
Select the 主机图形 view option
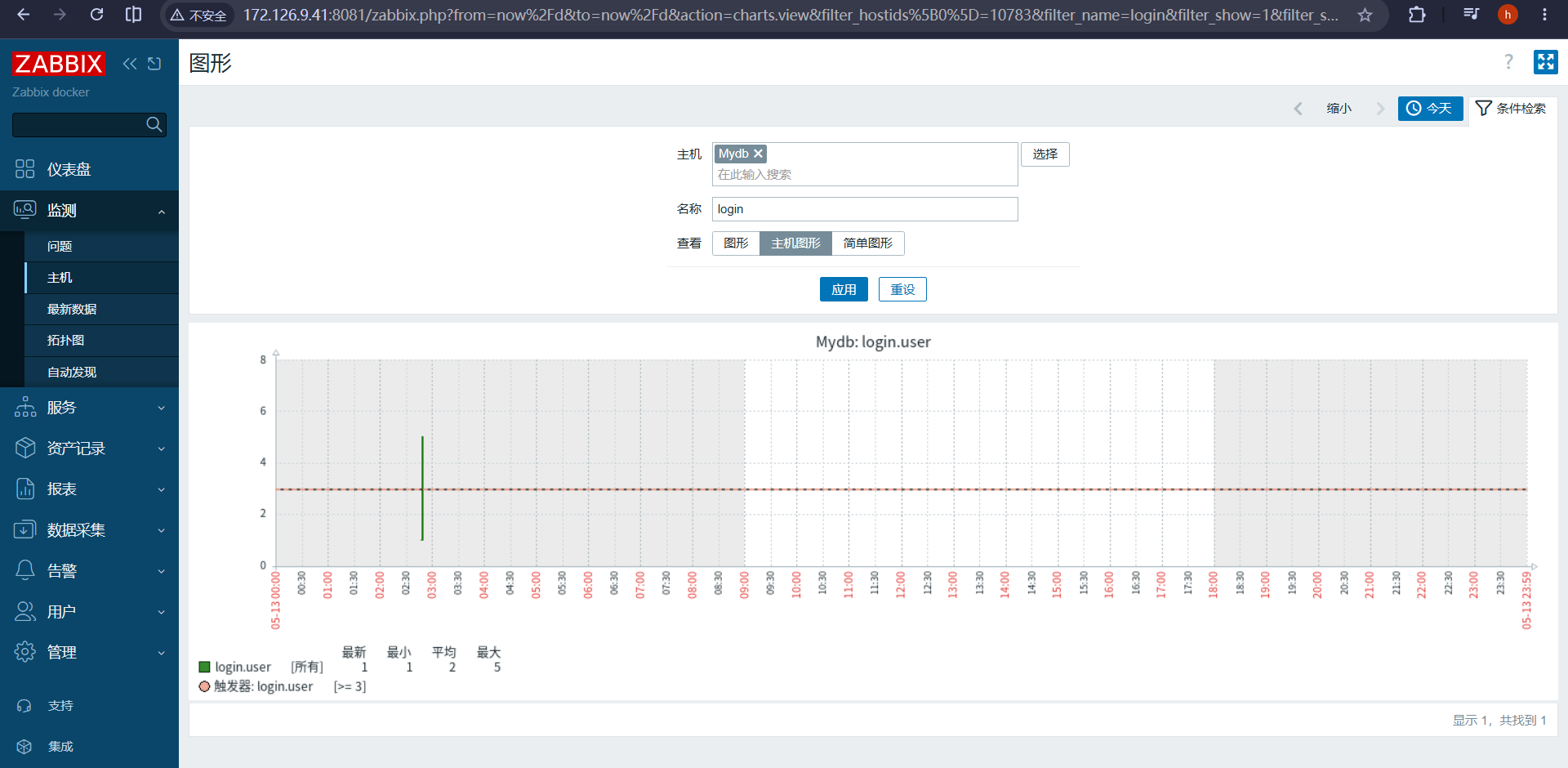pos(795,243)
